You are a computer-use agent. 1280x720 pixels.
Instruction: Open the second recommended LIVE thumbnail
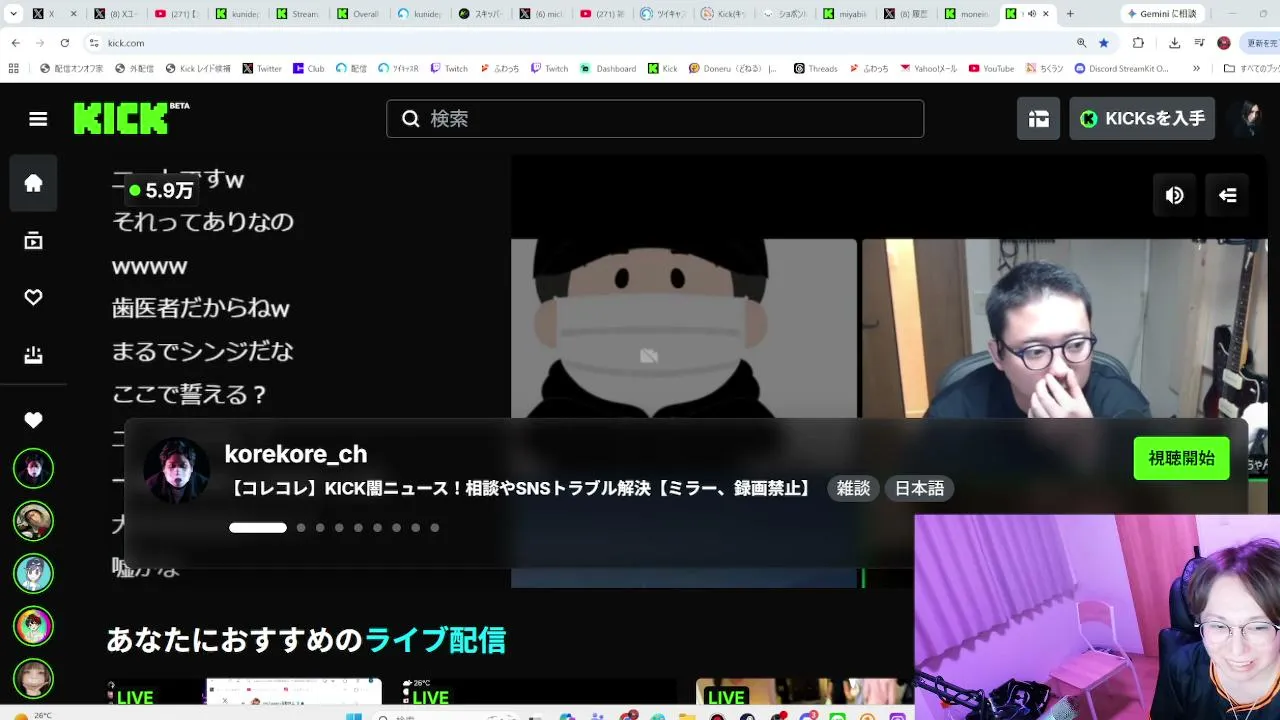[x=539, y=692]
